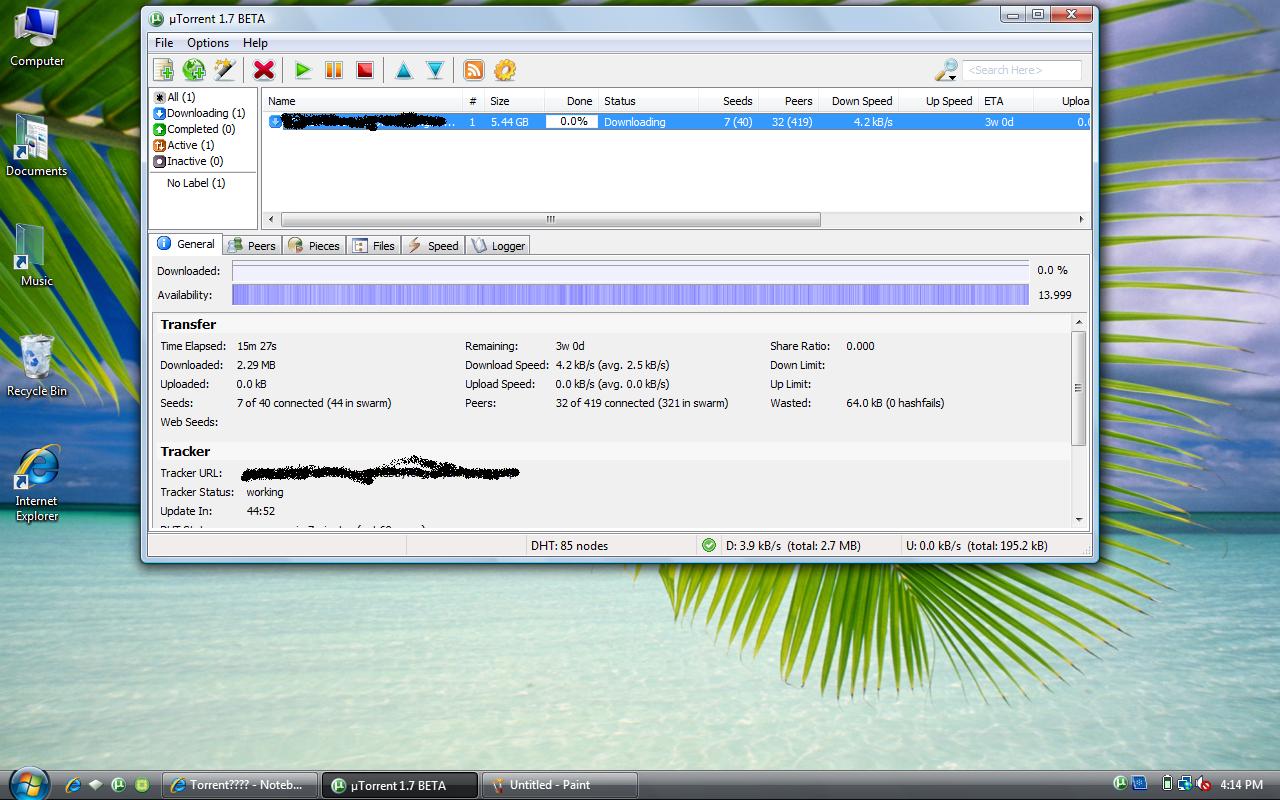Select the Active (1) category

183,145
